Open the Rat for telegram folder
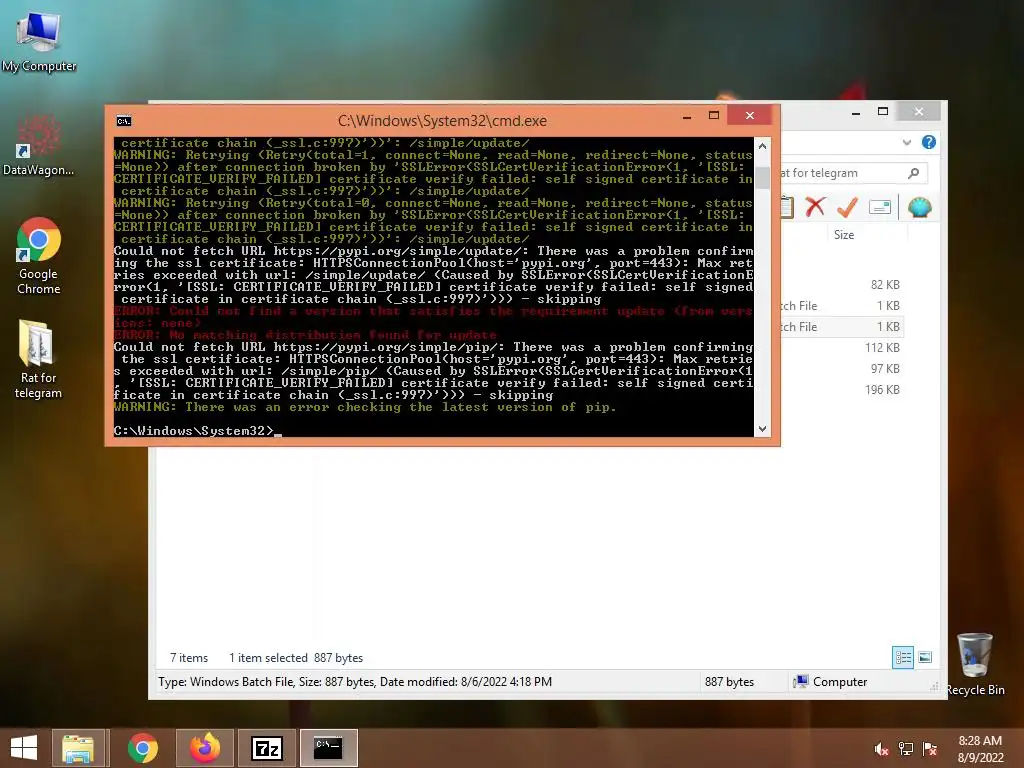 coord(39,359)
